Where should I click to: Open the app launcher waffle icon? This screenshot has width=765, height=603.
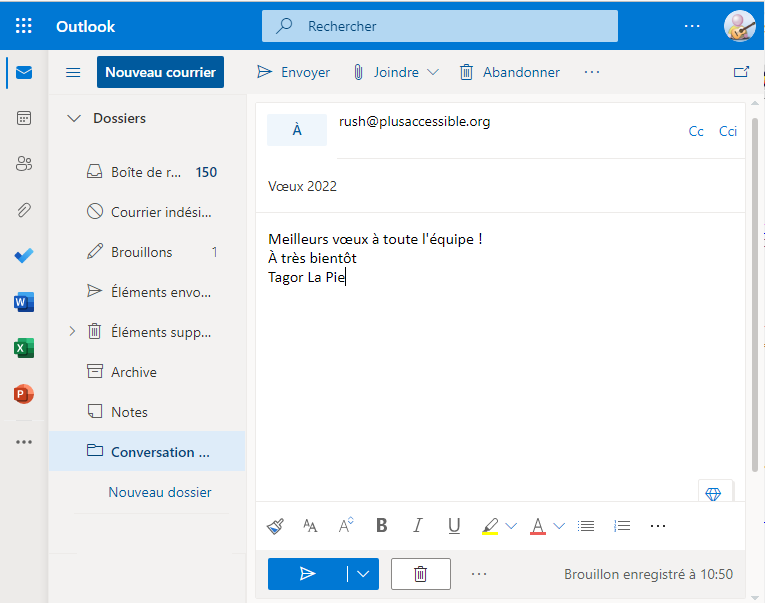pyautogui.click(x=24, y=26)
